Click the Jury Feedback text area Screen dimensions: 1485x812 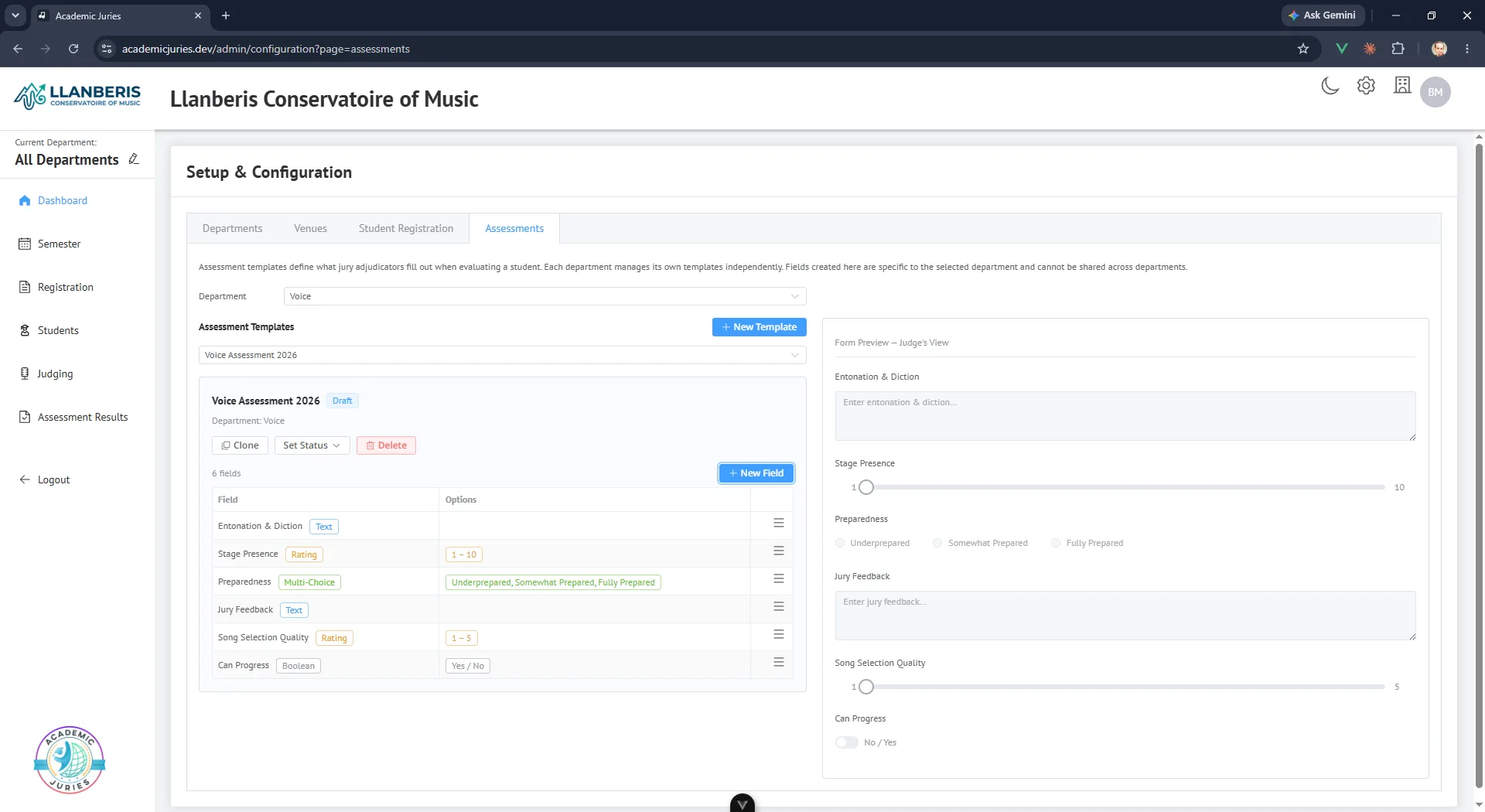pyautogui.click(x=1125, y=616)
